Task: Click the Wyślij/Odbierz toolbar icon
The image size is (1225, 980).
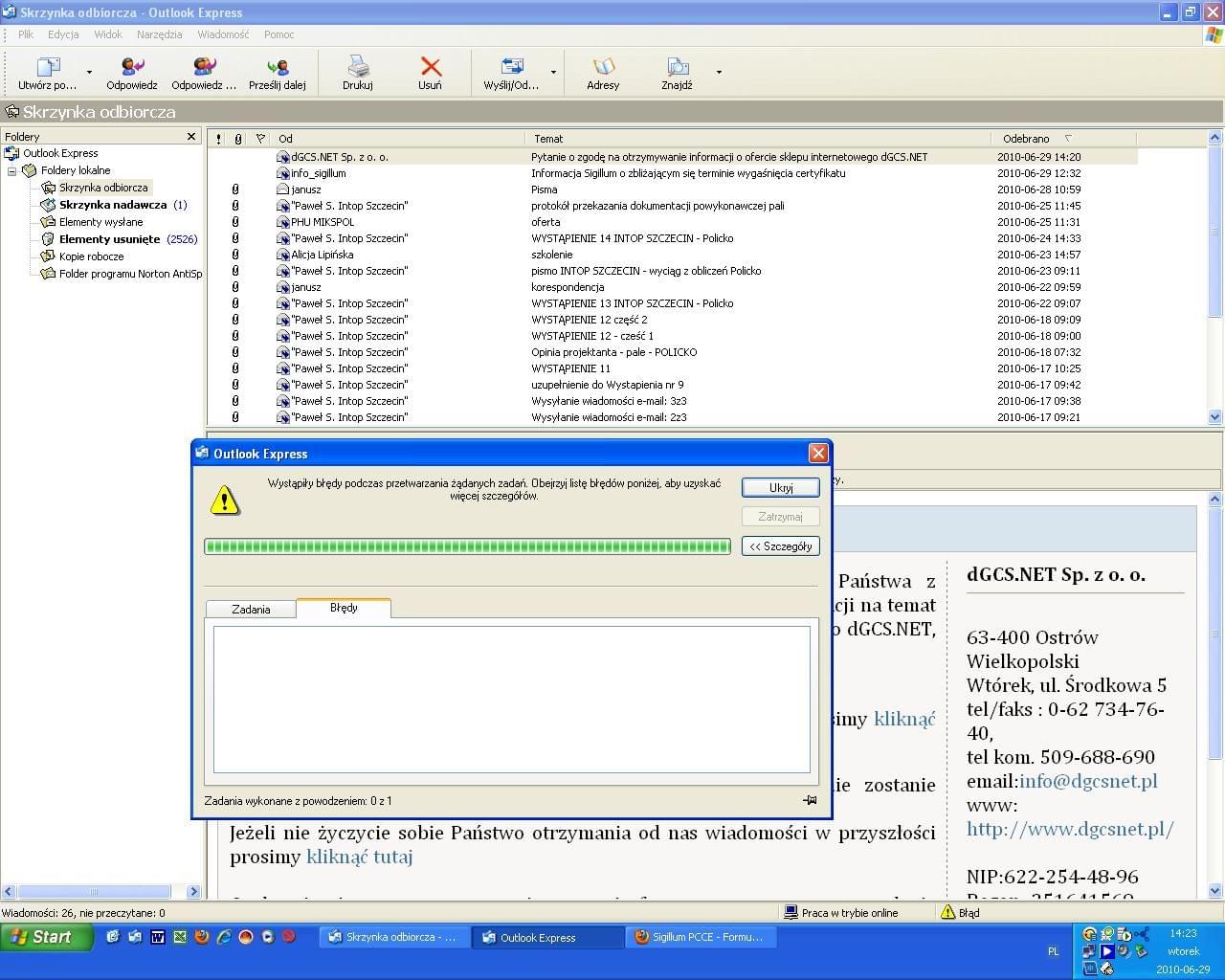Action: click(512, 67)
